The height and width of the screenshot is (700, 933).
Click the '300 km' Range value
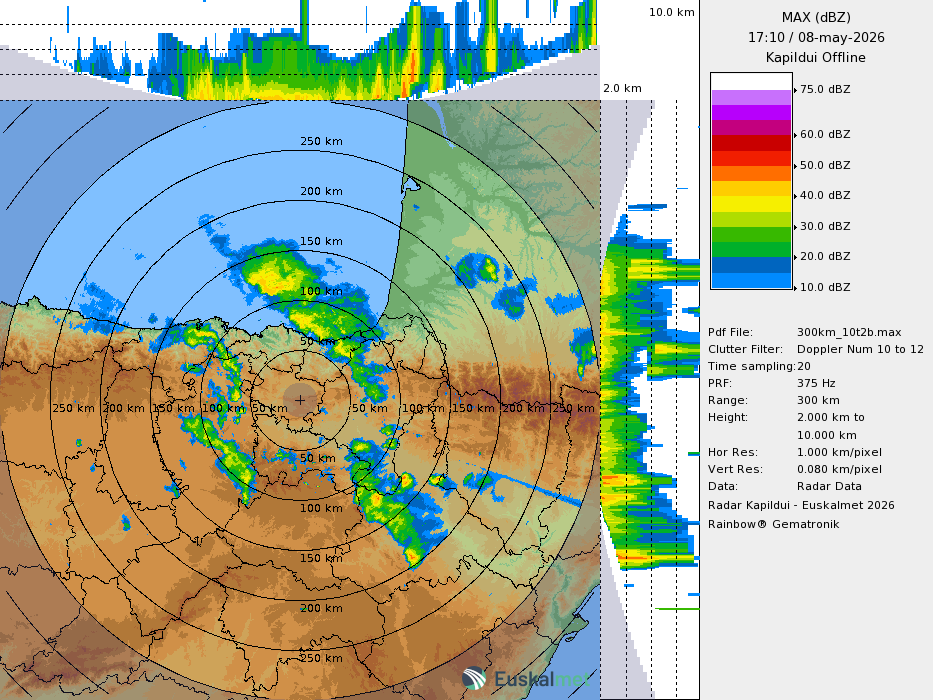pyautogui.click(x=818, y=401)
